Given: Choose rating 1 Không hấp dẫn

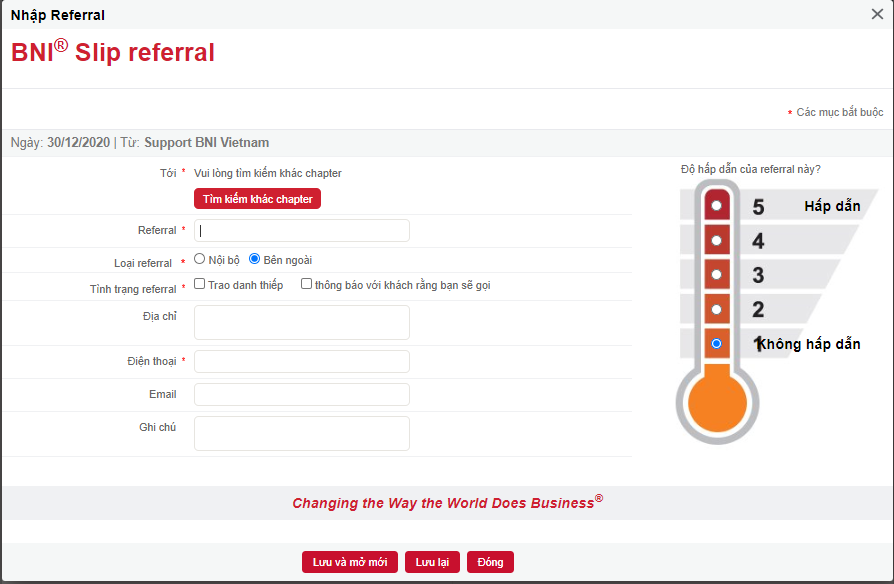Looking at the screenshot, I should [717, 344].
